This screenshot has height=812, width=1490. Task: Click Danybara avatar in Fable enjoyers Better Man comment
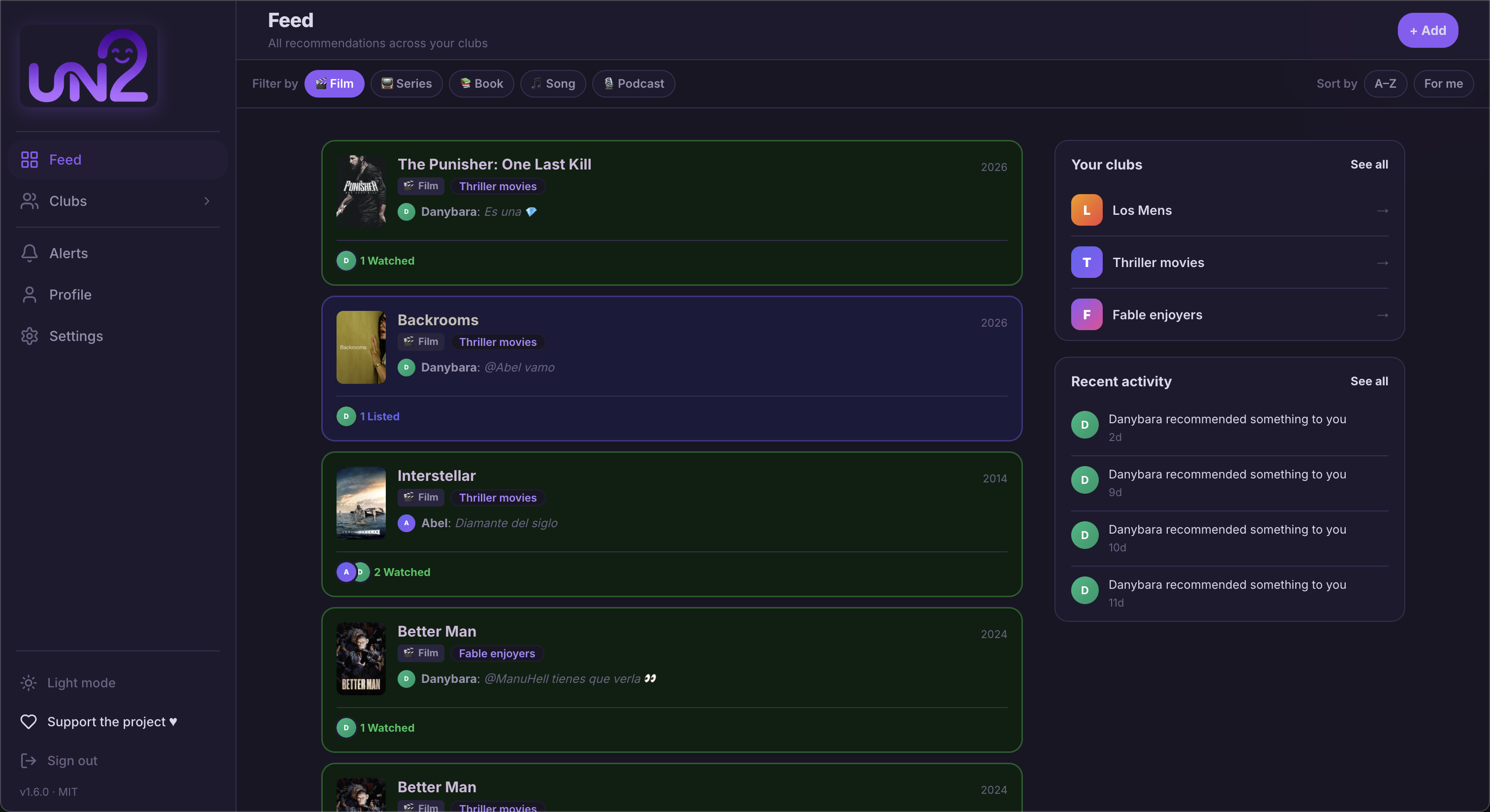[x=406, y=678]
